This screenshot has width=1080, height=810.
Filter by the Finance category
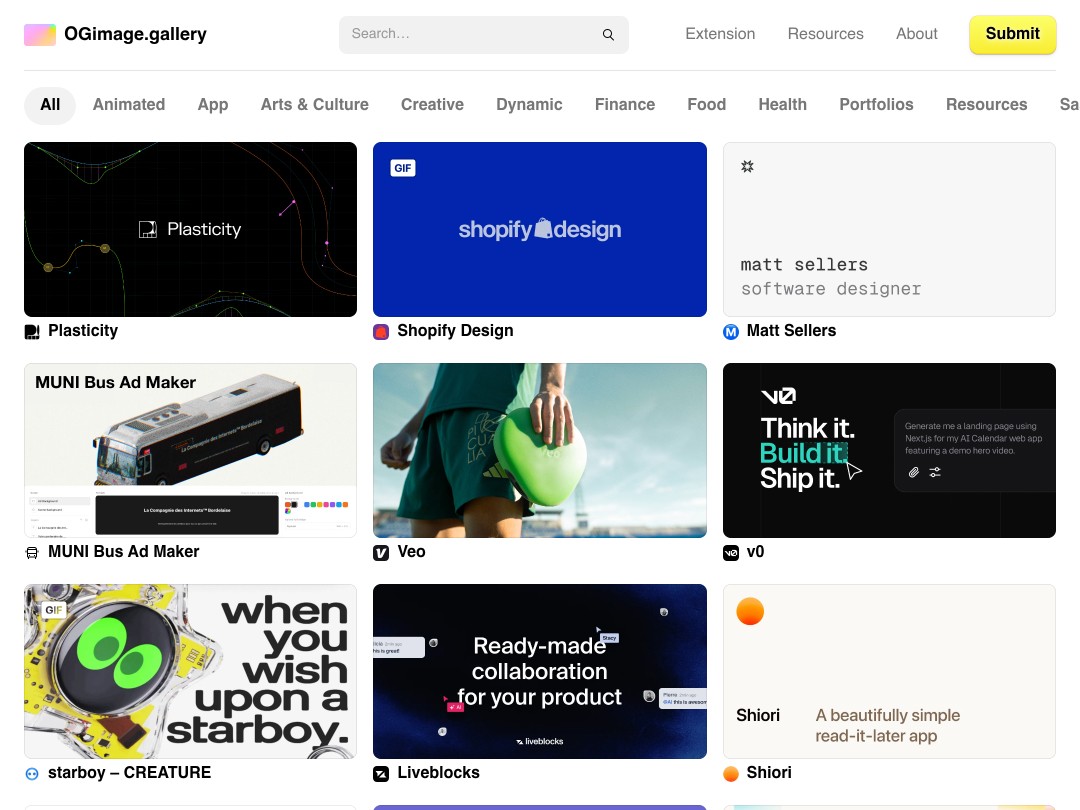[625, 105]
